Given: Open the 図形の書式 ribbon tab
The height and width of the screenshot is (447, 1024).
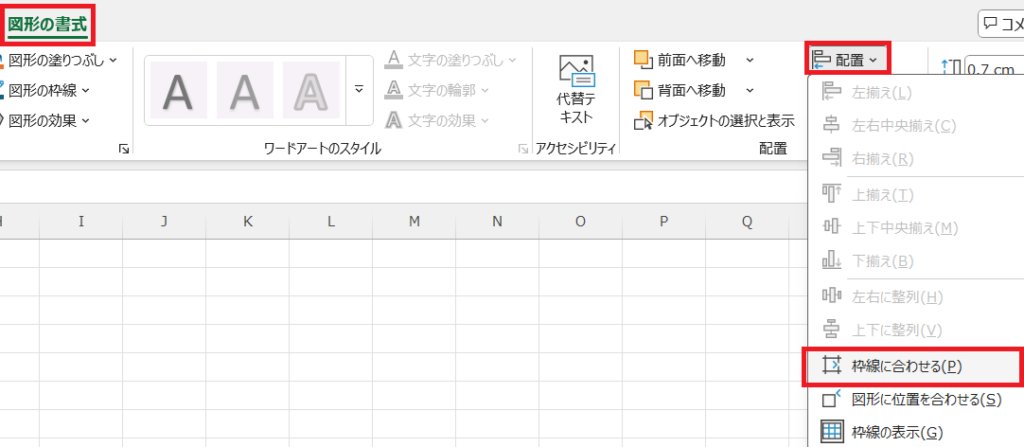Looking at the screenshot, I should (47, 21).
